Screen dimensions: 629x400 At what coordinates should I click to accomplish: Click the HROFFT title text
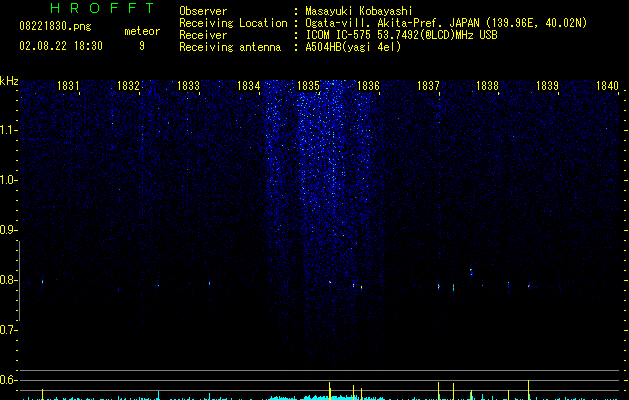click(x=102, y=8)
